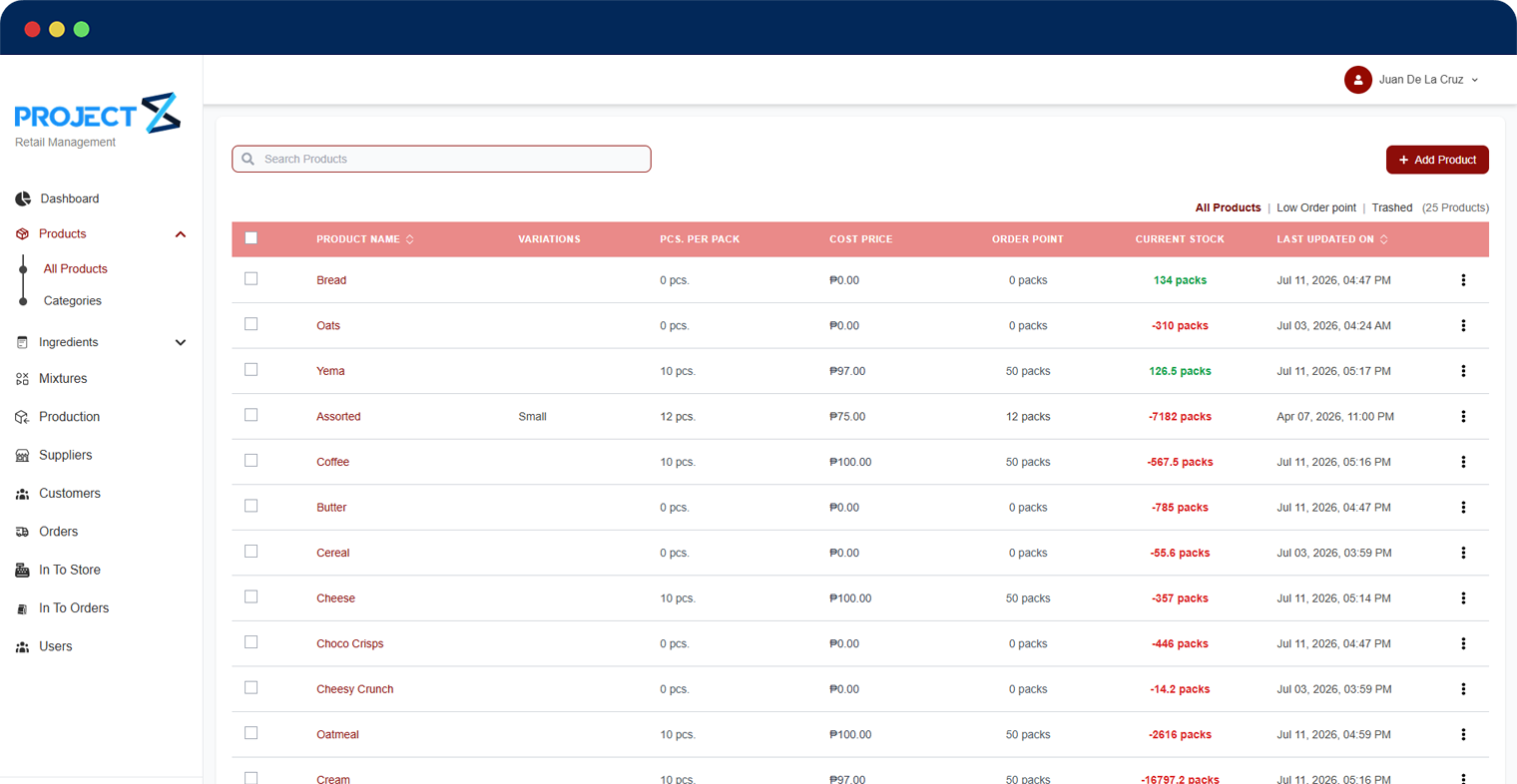Click the Customers people icon

tap(22, 494)
